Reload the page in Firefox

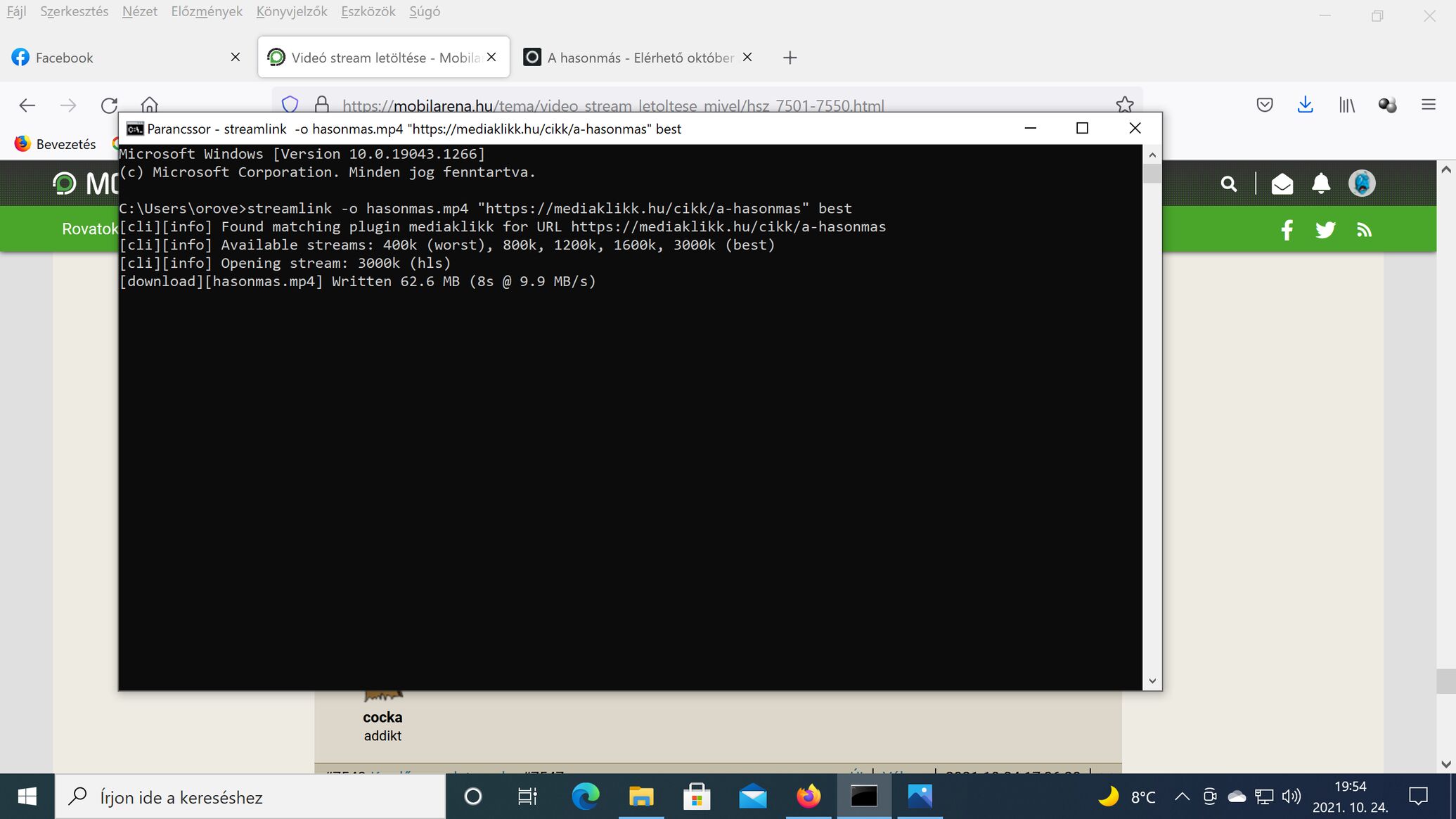[109, 105]
